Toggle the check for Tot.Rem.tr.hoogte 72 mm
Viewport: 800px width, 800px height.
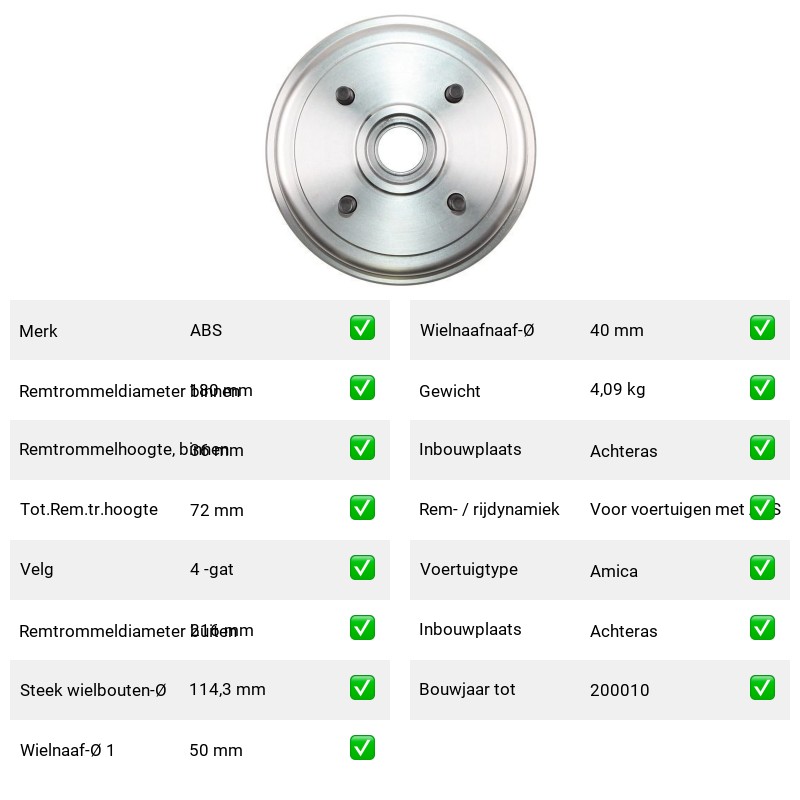362,508
